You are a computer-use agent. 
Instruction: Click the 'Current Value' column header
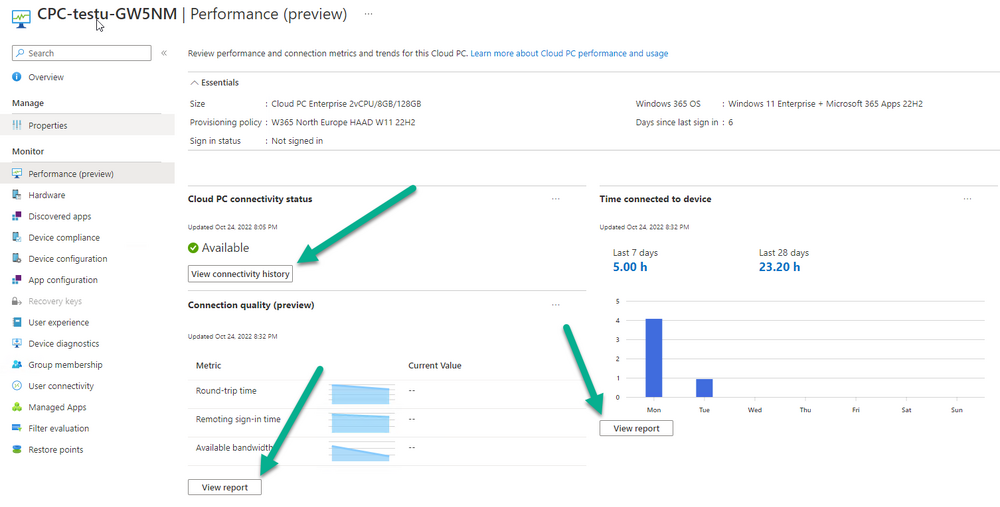[x=434, y=365]
